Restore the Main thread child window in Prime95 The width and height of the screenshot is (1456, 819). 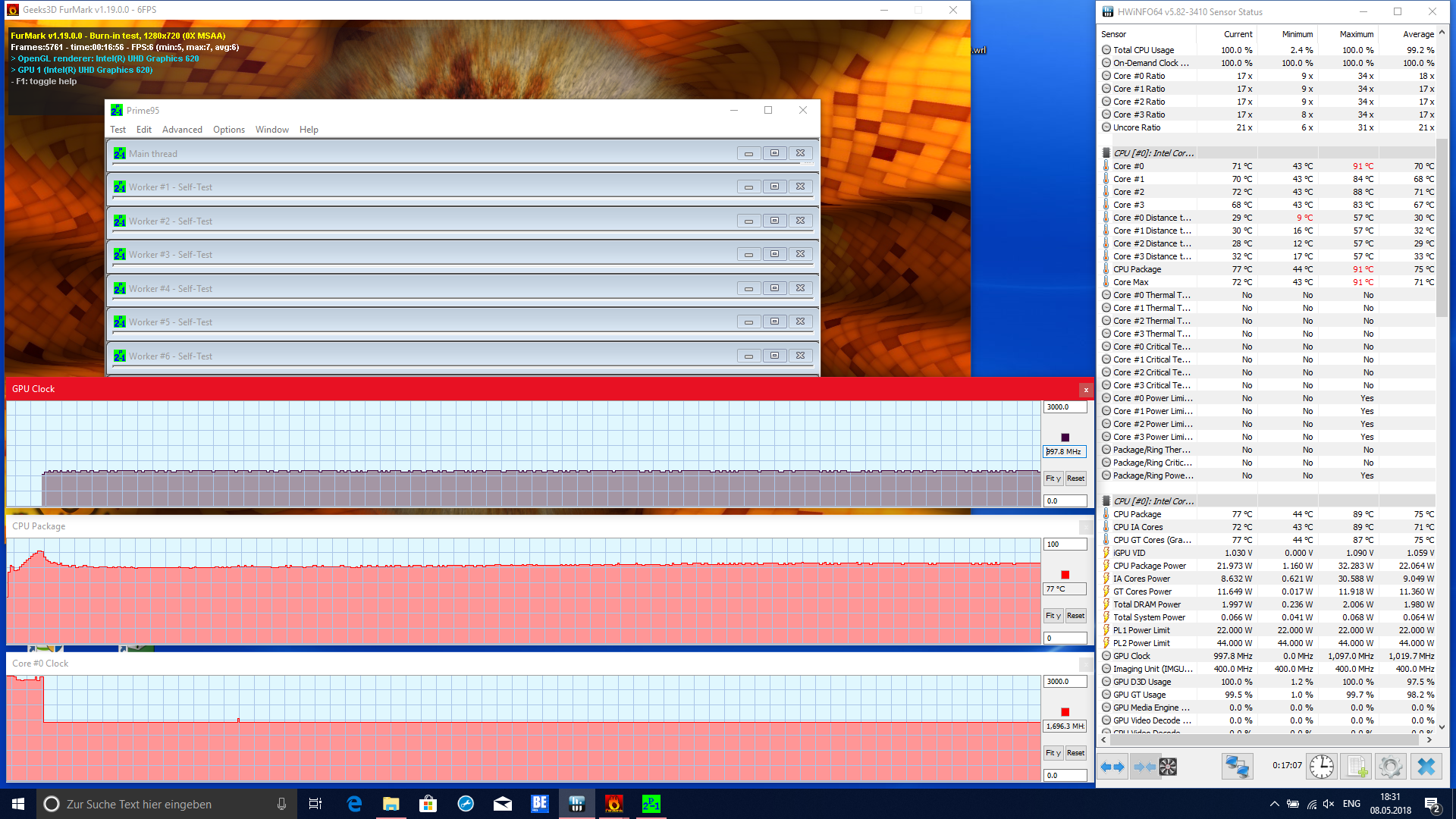pos(774,153)
